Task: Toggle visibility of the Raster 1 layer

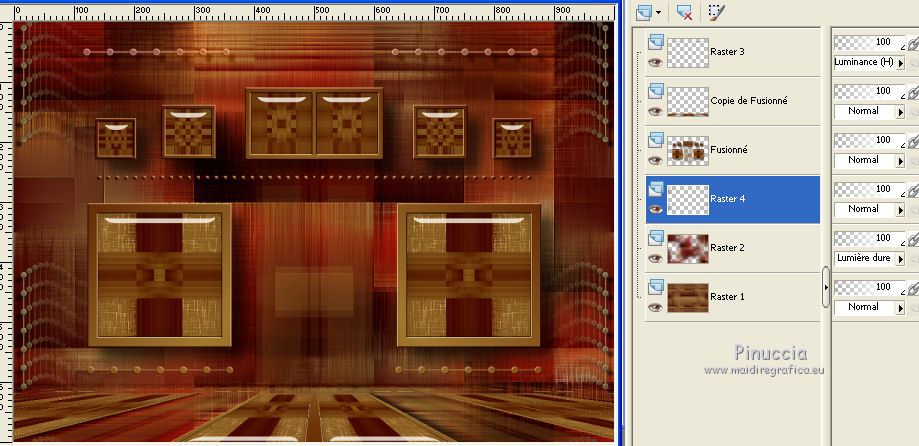Action: coord(656,308)
